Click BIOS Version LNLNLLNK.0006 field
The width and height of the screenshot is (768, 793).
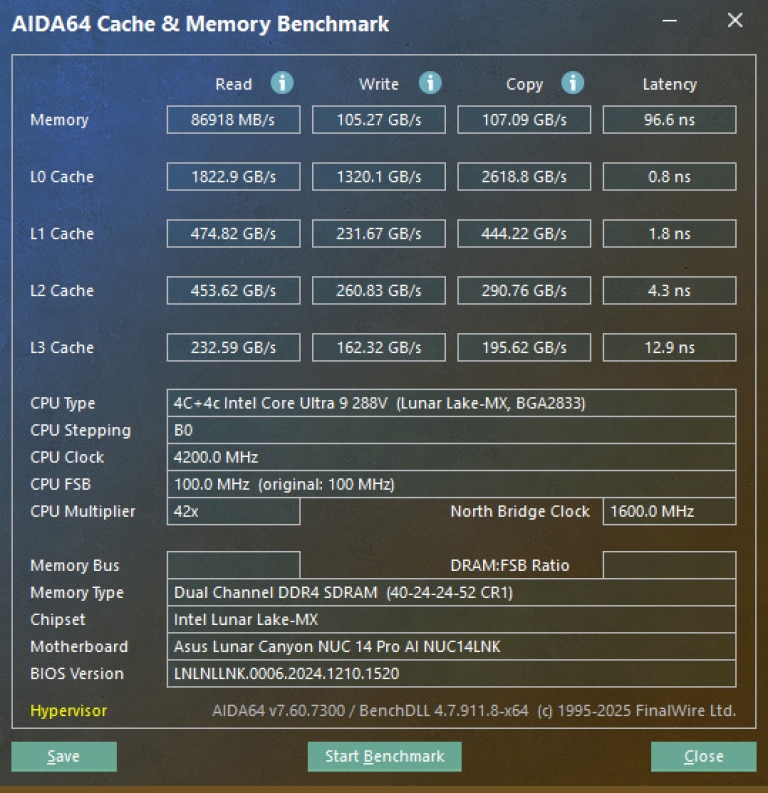451,674
